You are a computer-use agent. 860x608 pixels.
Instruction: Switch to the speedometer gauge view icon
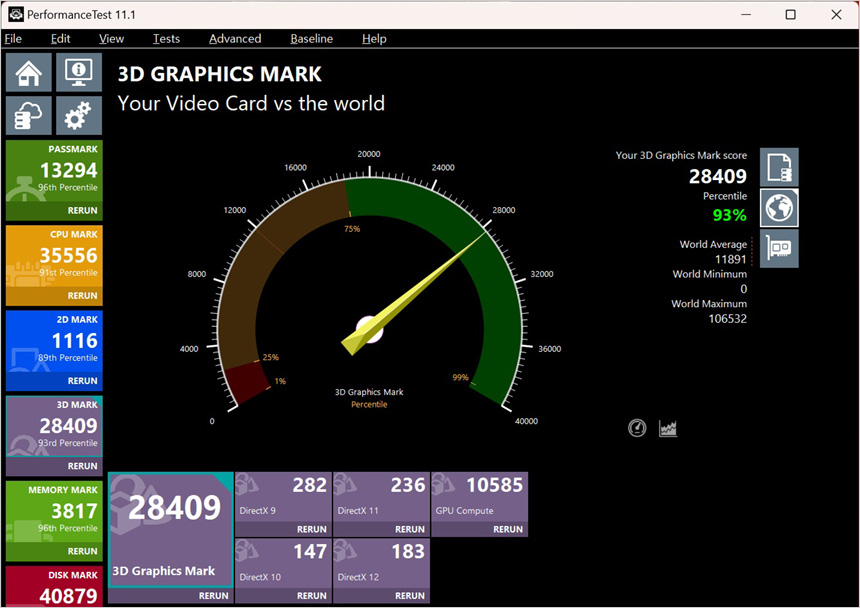tap(637, 428)
